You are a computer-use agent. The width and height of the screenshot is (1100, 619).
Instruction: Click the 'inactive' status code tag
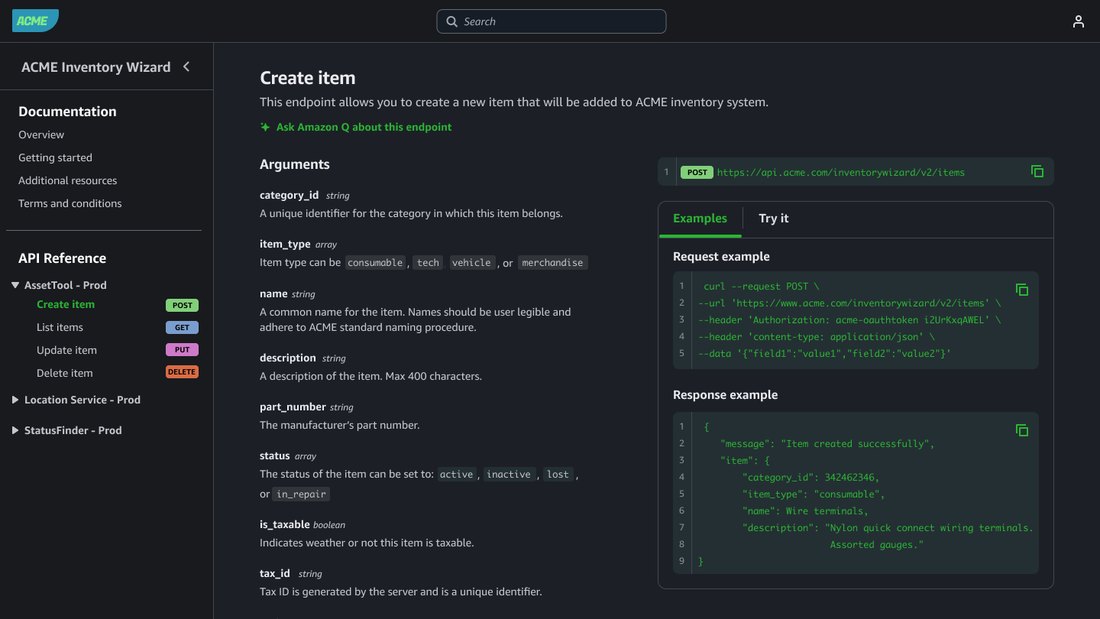(509, 474)
